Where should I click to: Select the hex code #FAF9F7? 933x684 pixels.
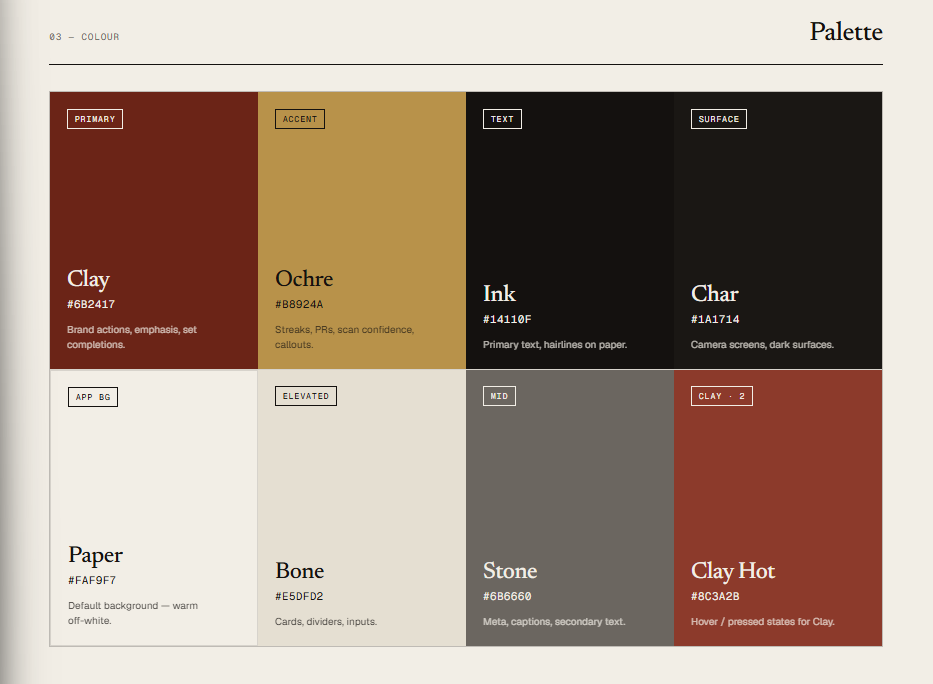point(92,581)
